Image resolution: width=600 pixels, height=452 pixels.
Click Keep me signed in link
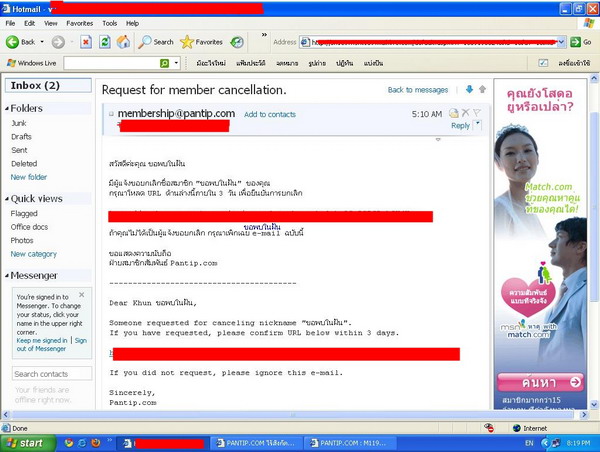coord(42,340)
